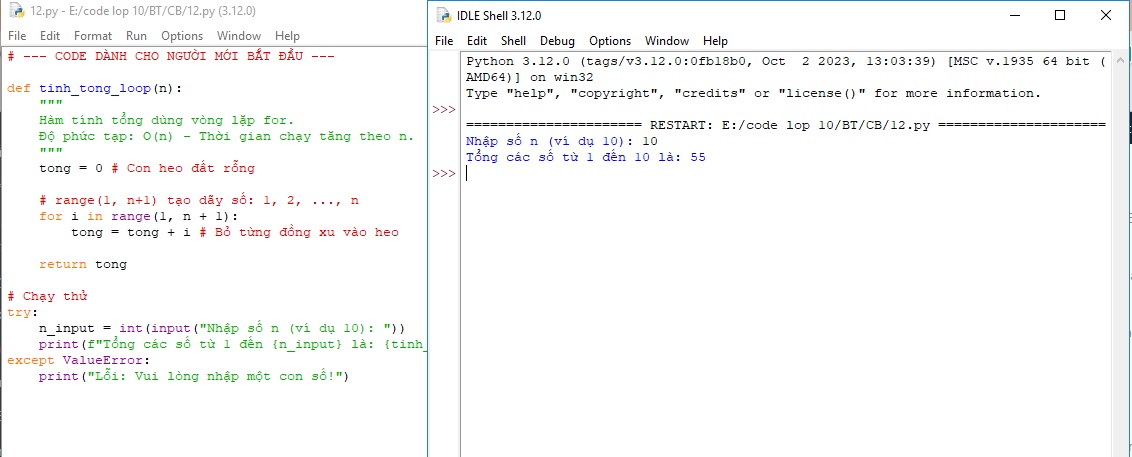Open Help menu in 12.py editor window
Image resolution: width=1132 pixels, height=457 pixels.
287,35
